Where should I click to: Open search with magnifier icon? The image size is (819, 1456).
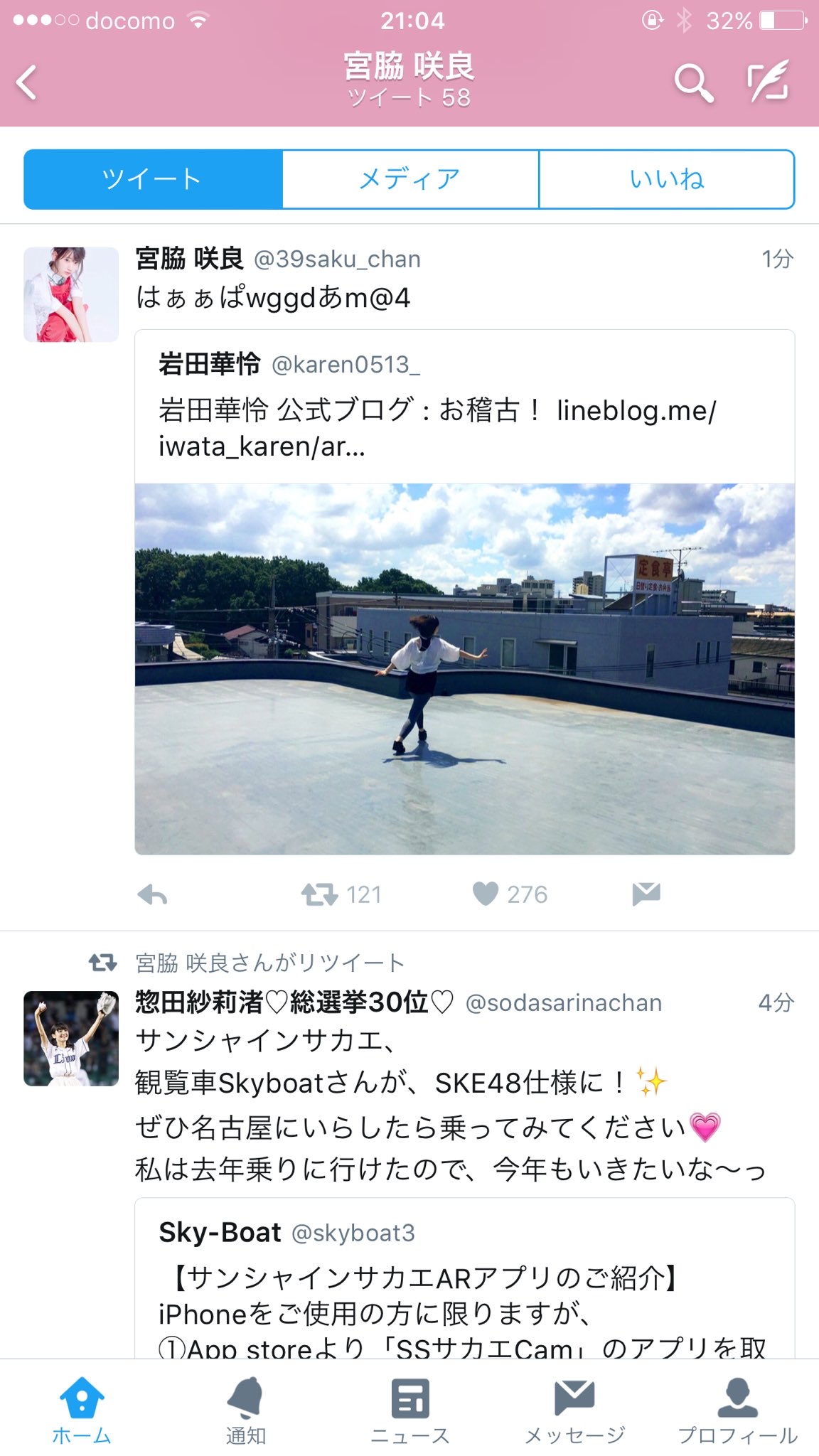[693, 82]
